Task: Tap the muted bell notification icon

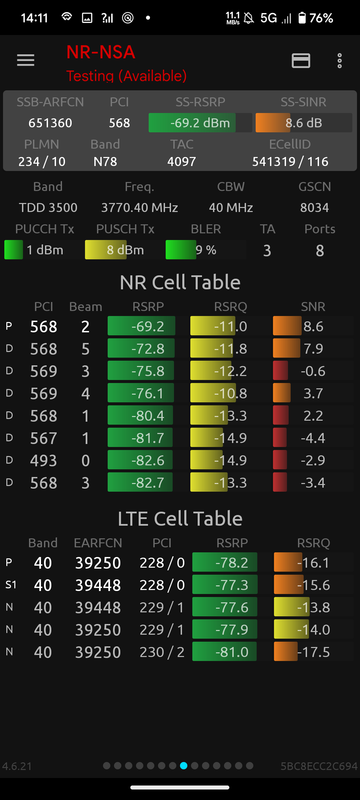Action: click(x=249, y=18)
